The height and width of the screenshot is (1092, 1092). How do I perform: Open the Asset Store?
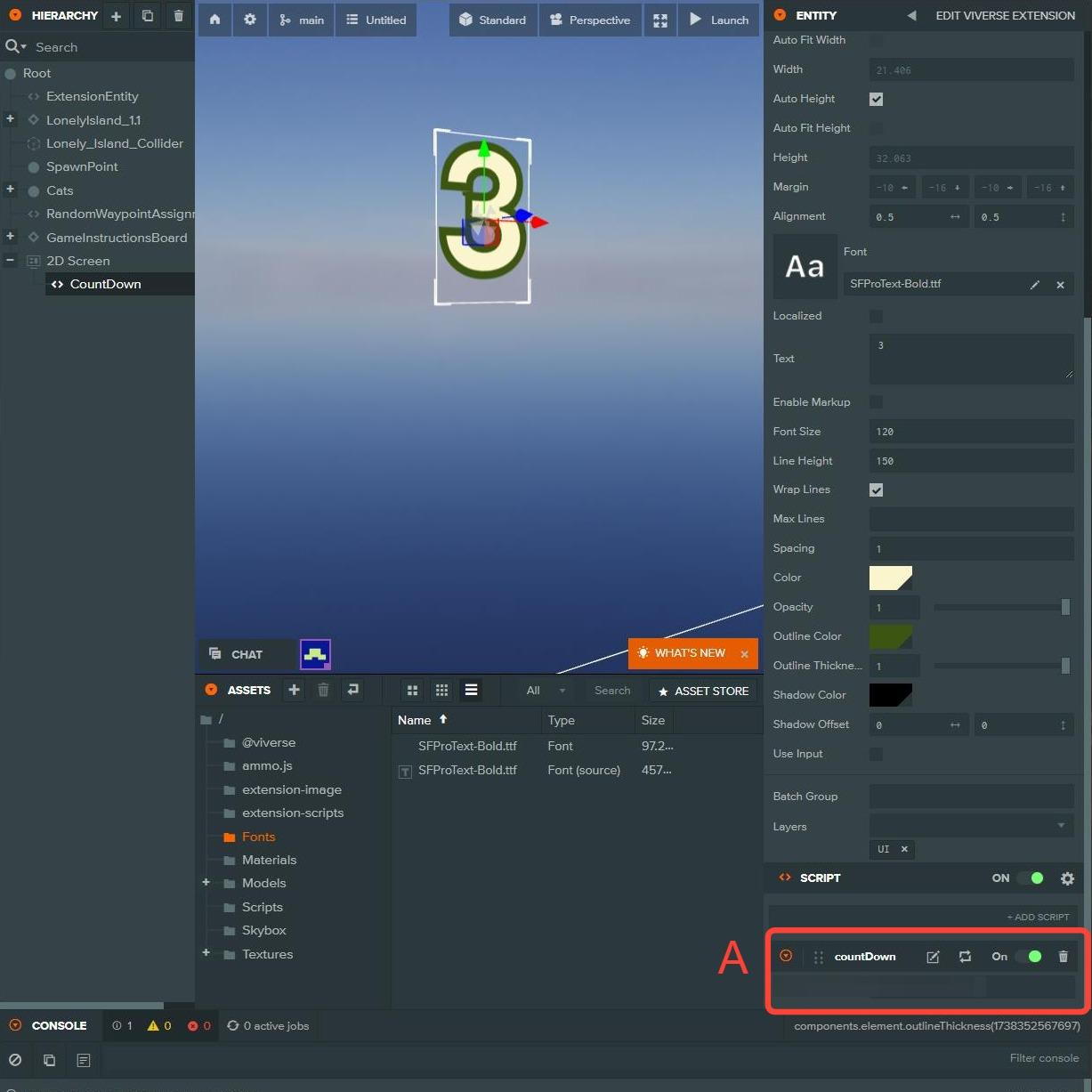coord(703,691)
